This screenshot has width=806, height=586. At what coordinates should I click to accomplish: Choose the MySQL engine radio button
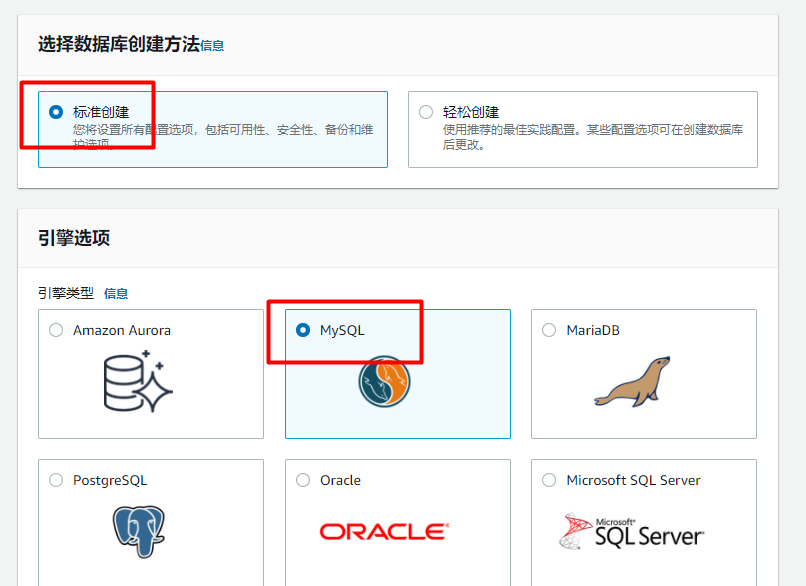[303, 330]
